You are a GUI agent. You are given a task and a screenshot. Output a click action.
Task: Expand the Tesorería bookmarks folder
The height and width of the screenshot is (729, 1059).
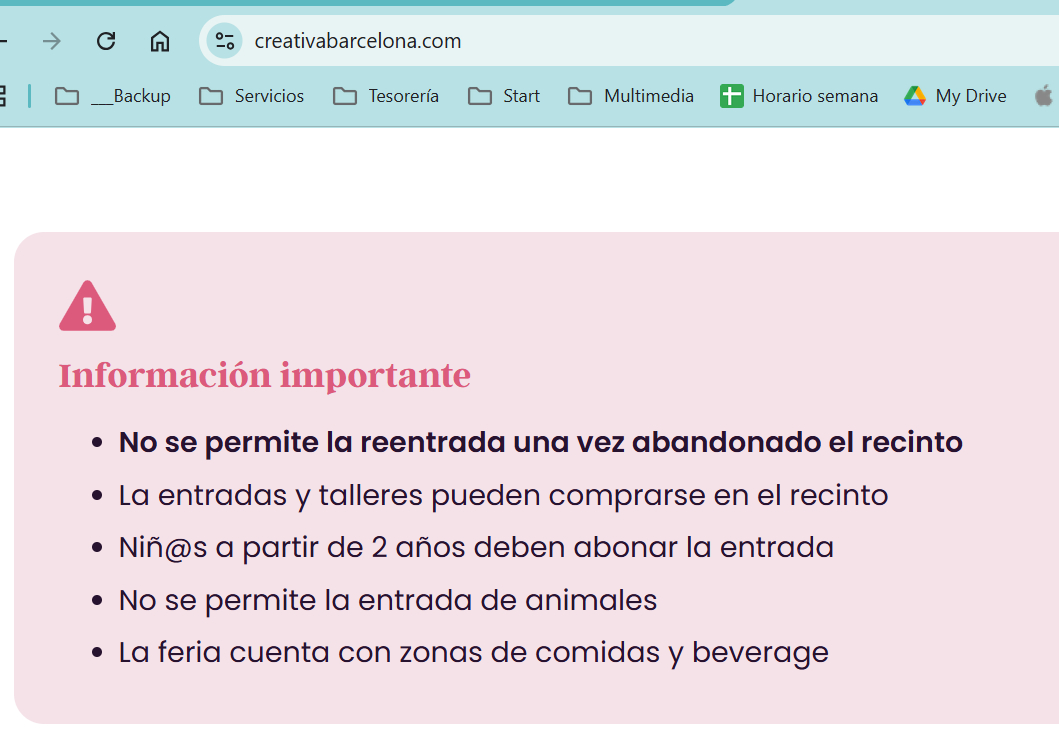coord(386,96)
